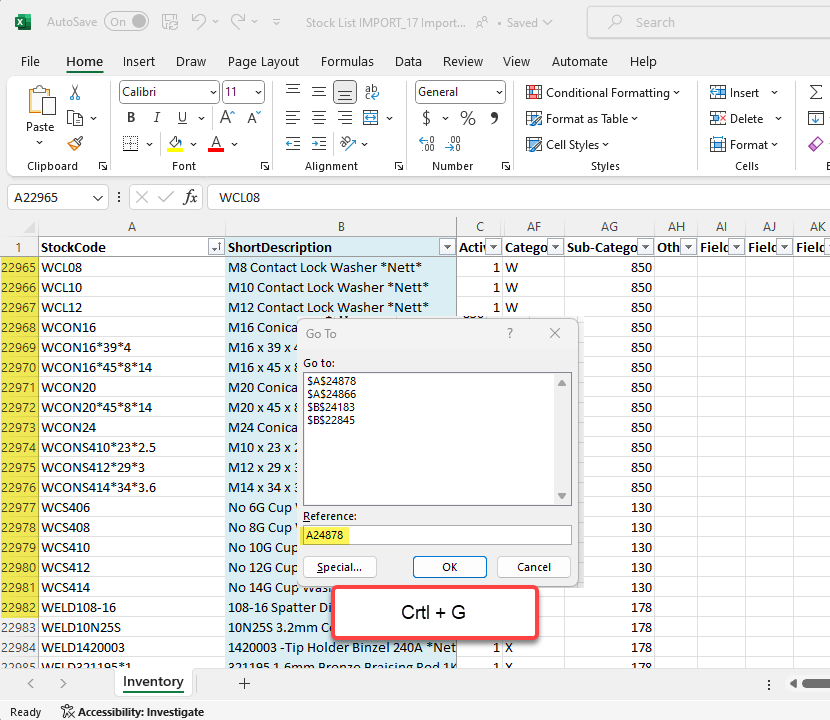
Task: Toggle the StockCode column filter button
Action: point(215,247)
